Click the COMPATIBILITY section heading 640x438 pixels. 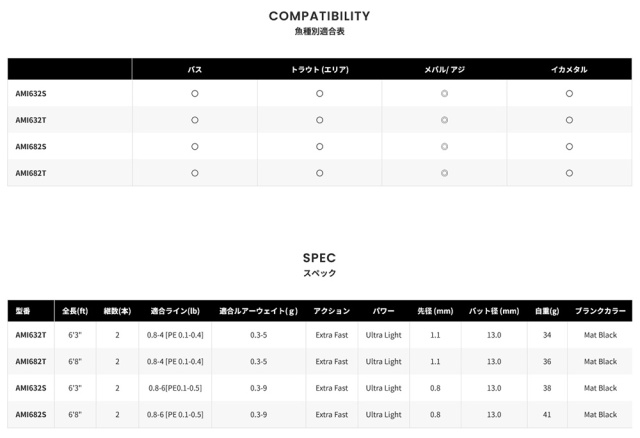pos(320,16)
